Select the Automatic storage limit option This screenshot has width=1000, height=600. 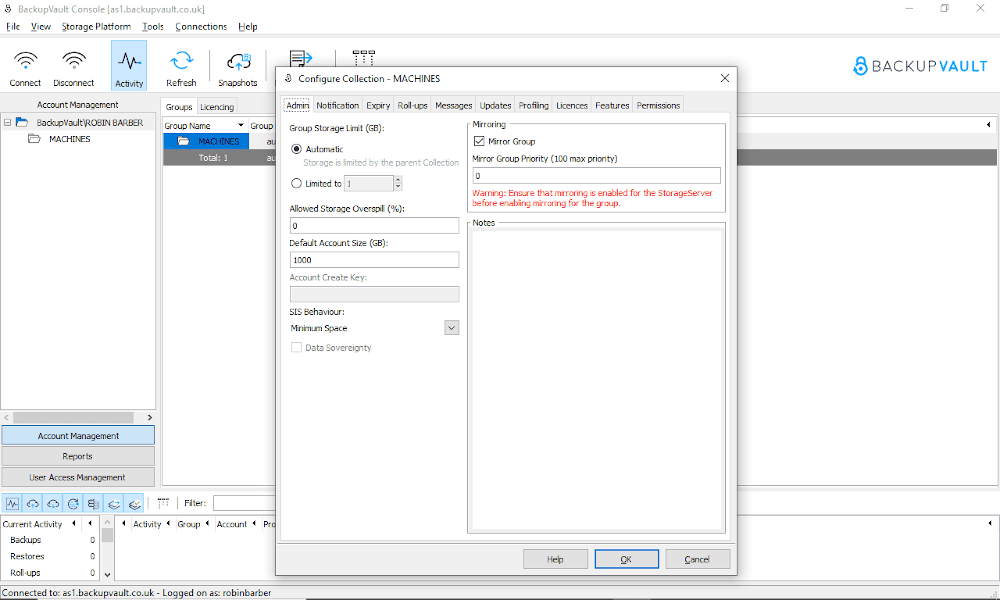tap(296, 149)
